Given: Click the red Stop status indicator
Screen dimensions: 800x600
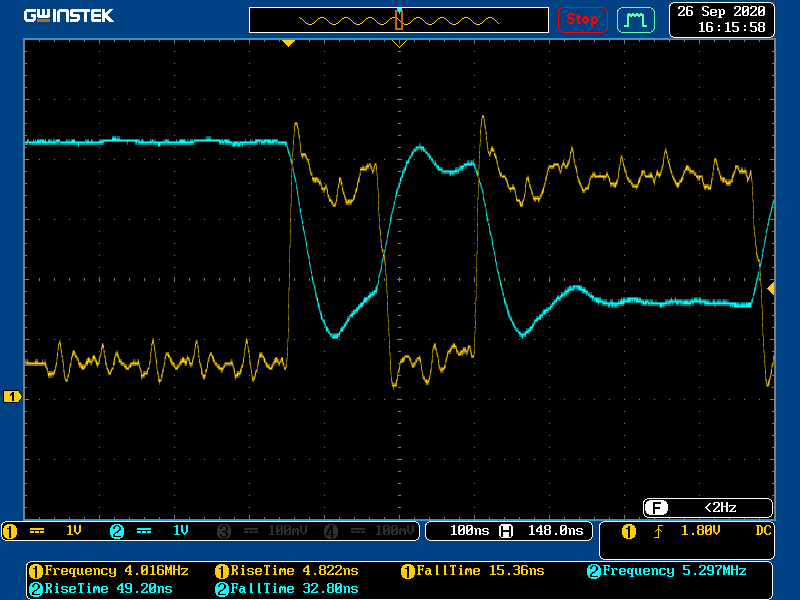Looking at the screenshot, I should (582, 19).
